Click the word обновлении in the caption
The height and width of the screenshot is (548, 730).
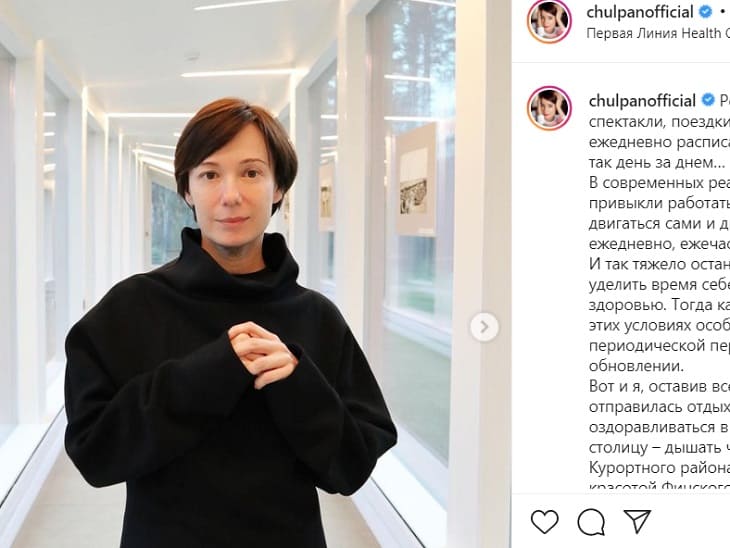636,366
